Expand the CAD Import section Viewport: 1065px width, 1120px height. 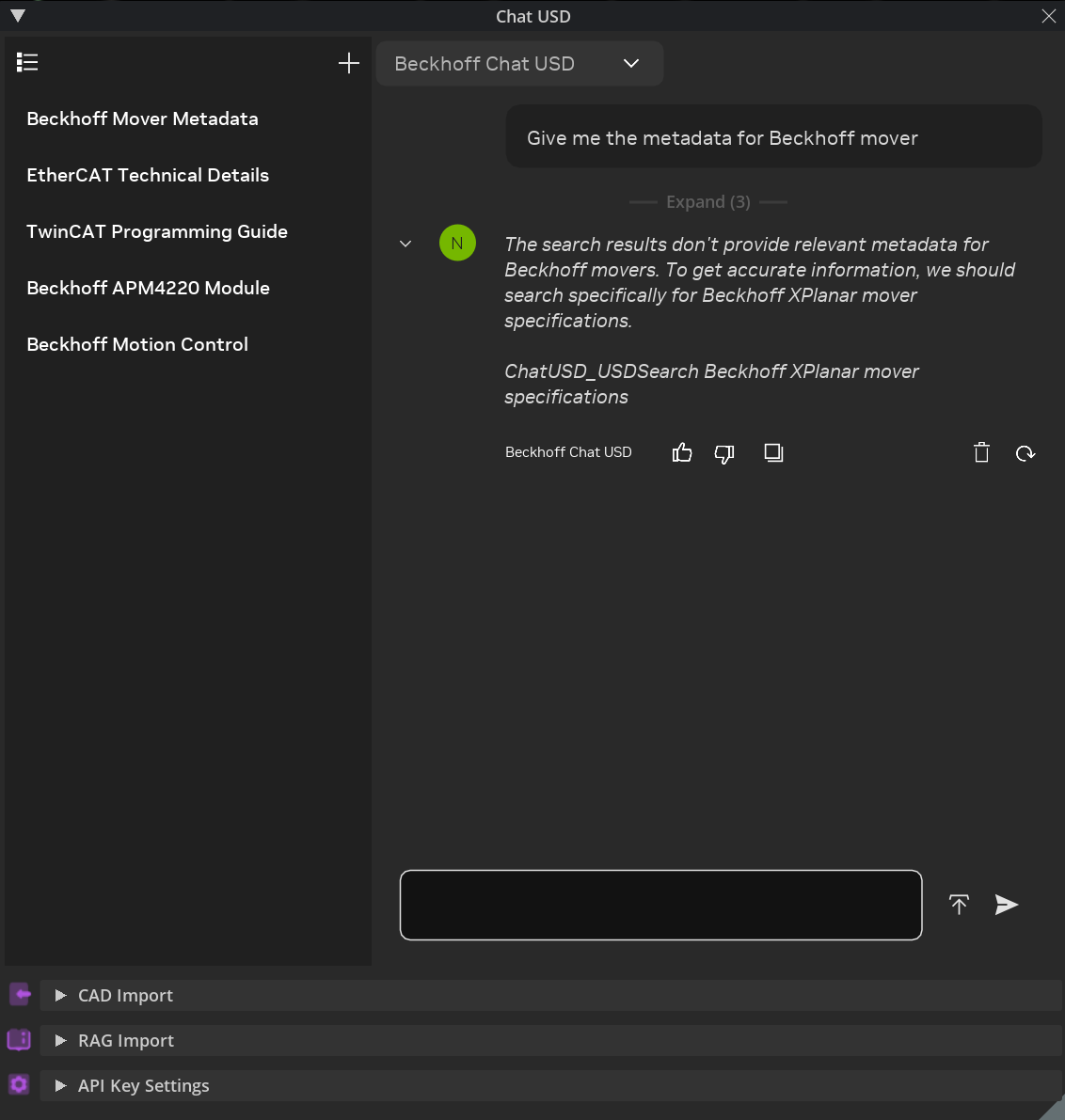(x=550, y=995)
